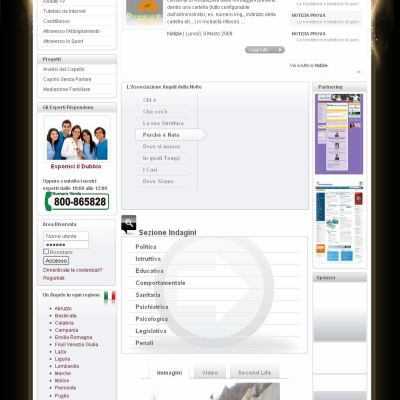Follow the Notizie link in Vai a tutte

[321, 65]
